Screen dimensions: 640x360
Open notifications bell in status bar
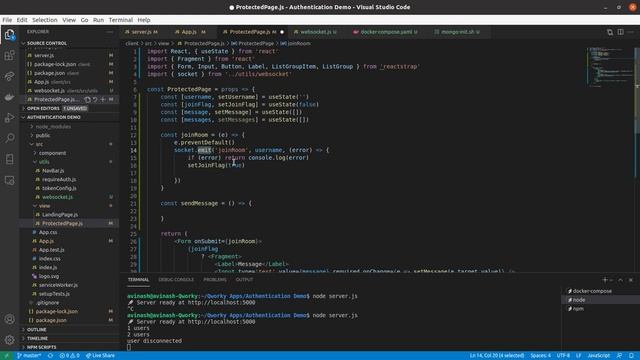[631, 356]
